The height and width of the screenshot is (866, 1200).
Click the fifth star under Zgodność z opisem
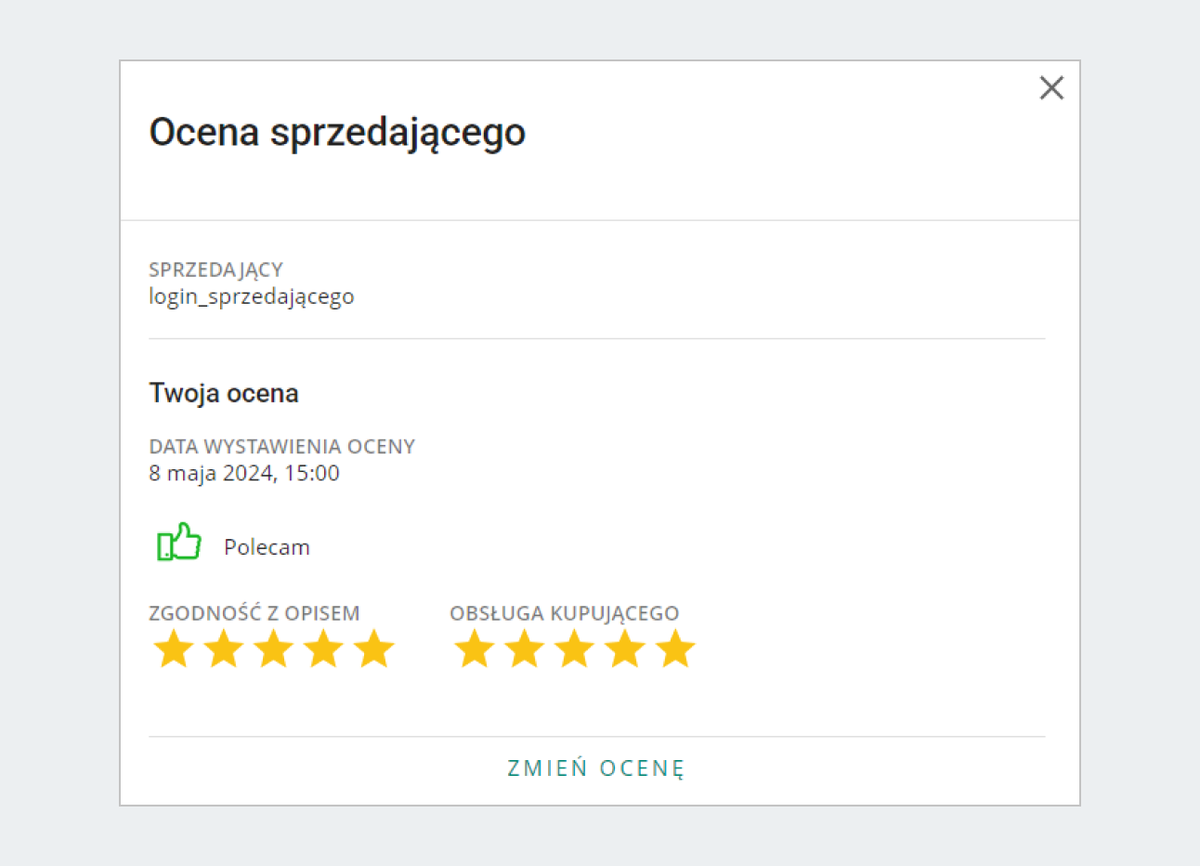pos(374,648)
